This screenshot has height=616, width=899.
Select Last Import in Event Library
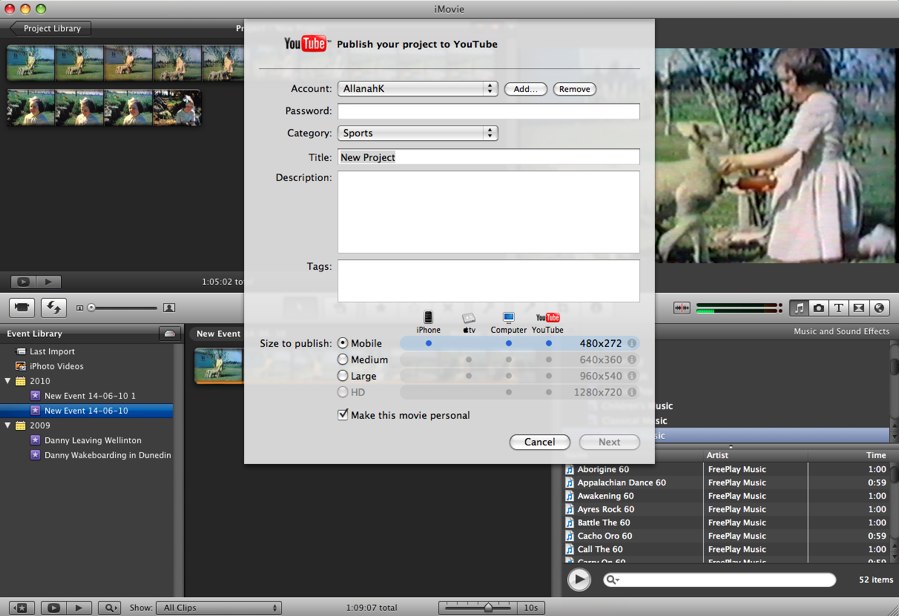(x=52, y=351)
